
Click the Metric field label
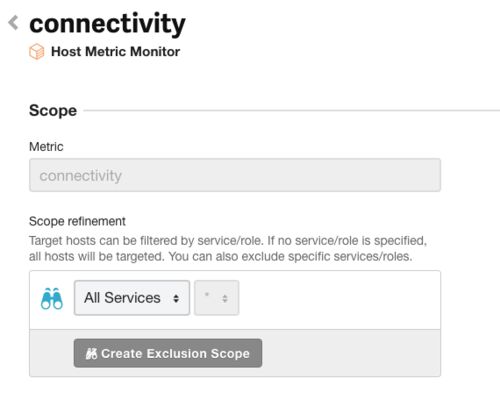tap(46, 147)
